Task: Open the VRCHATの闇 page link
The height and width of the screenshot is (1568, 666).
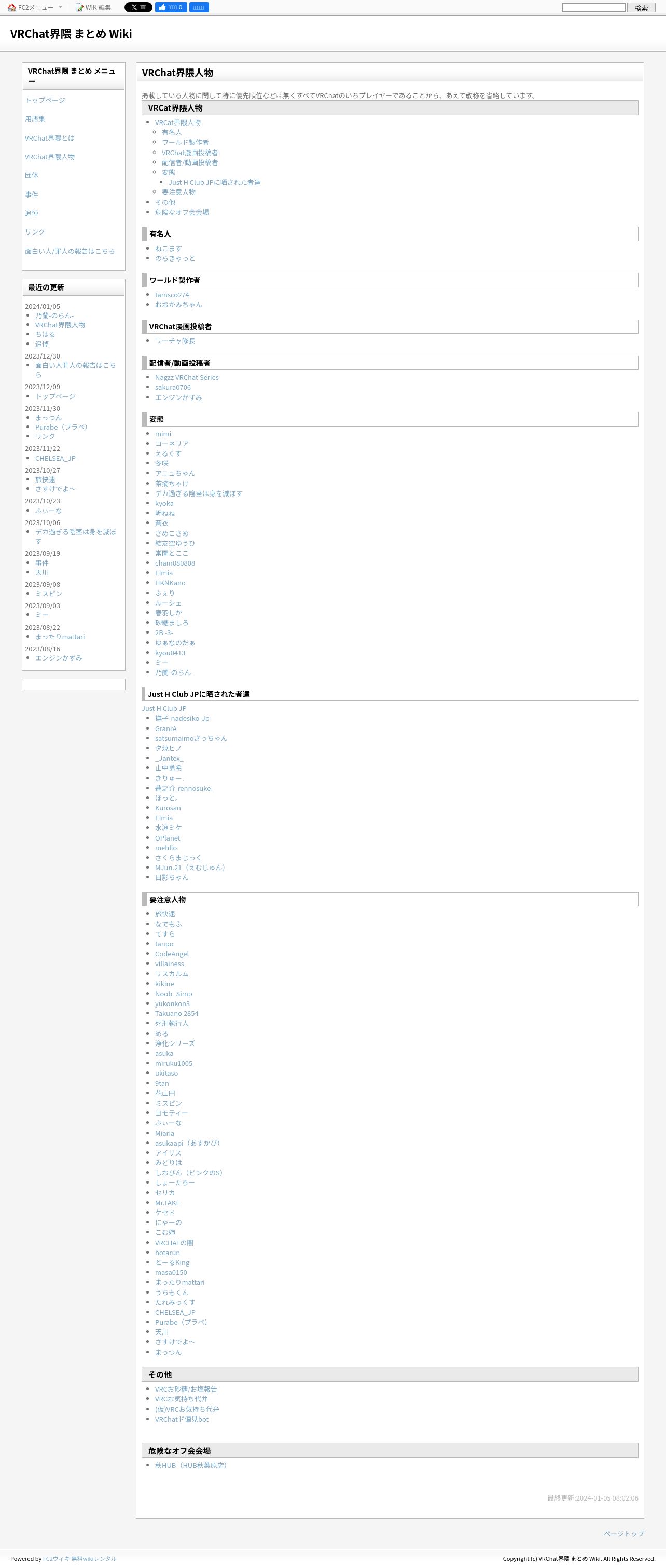Action: point(174,1243)
